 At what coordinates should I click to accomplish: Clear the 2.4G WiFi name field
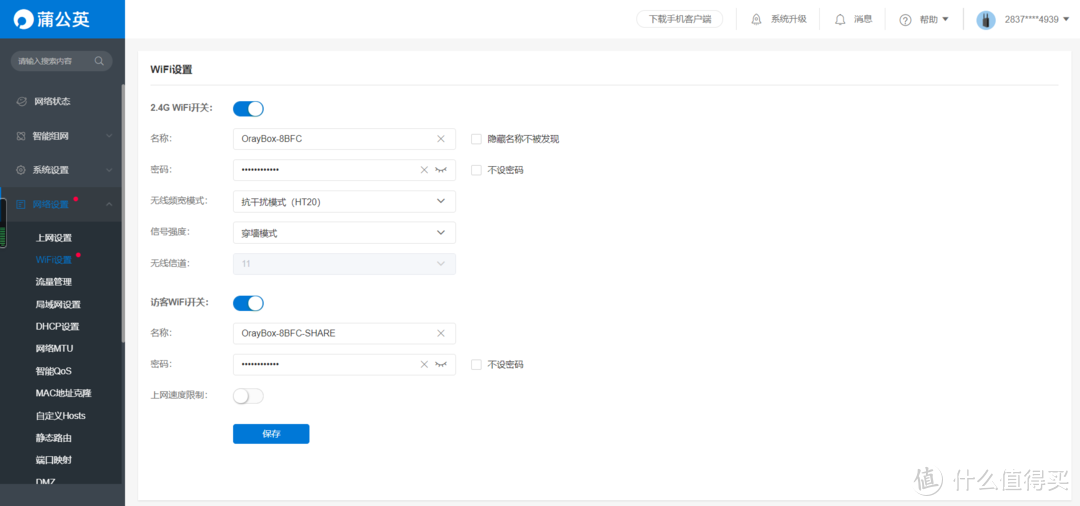441,139
